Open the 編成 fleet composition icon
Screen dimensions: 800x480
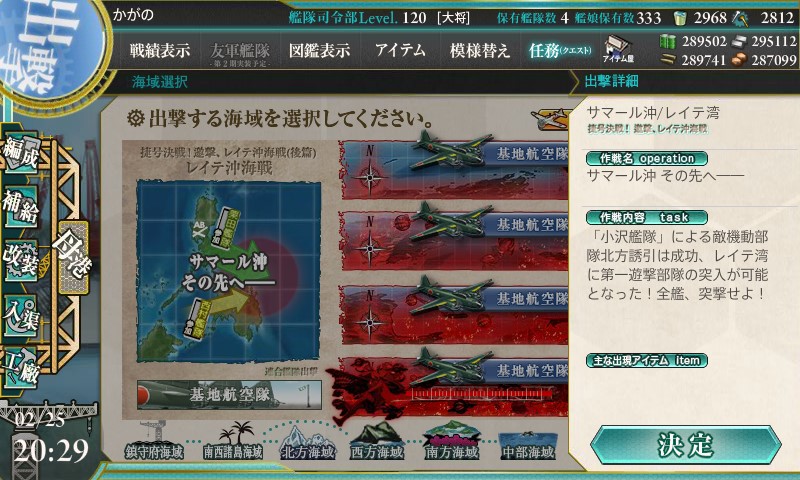[20, 153]
